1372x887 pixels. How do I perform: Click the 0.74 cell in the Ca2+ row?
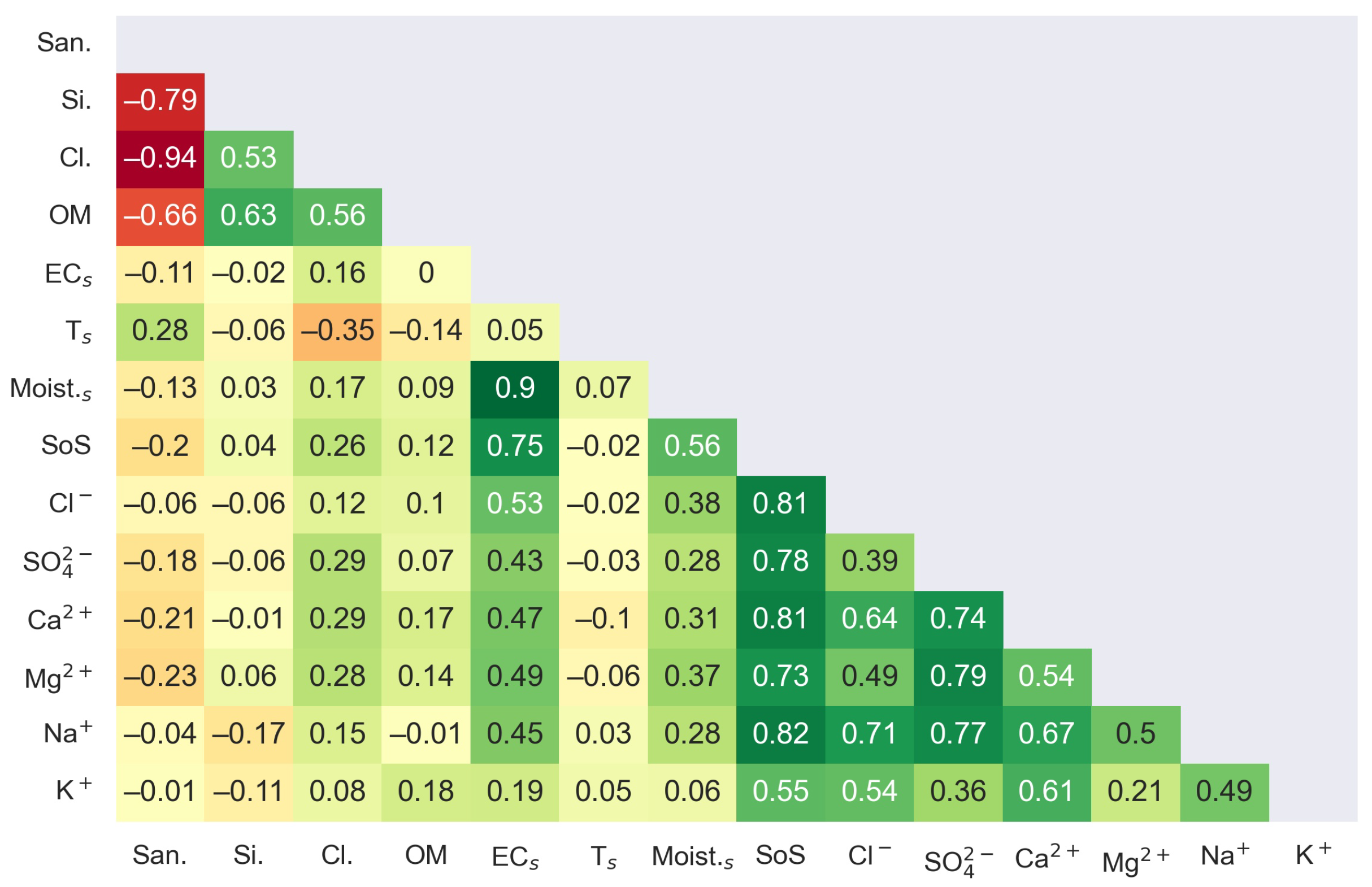pos(958,620)
